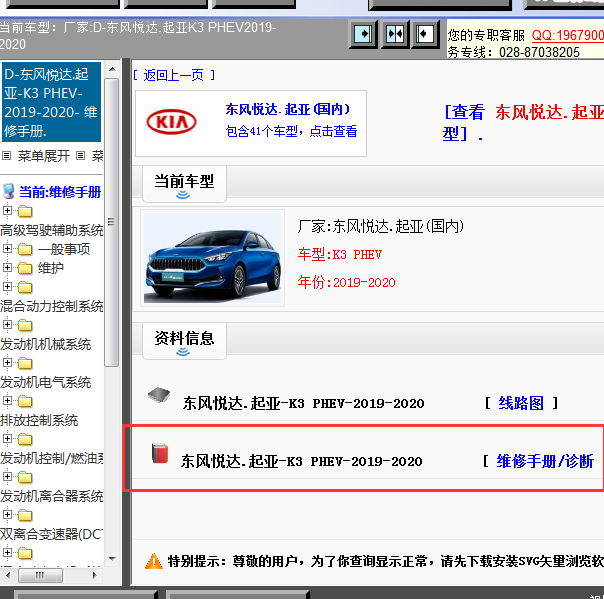This screenshot has width=604, height=599.
Task: Expand the 维护 tree node
Action: (7, 268)
